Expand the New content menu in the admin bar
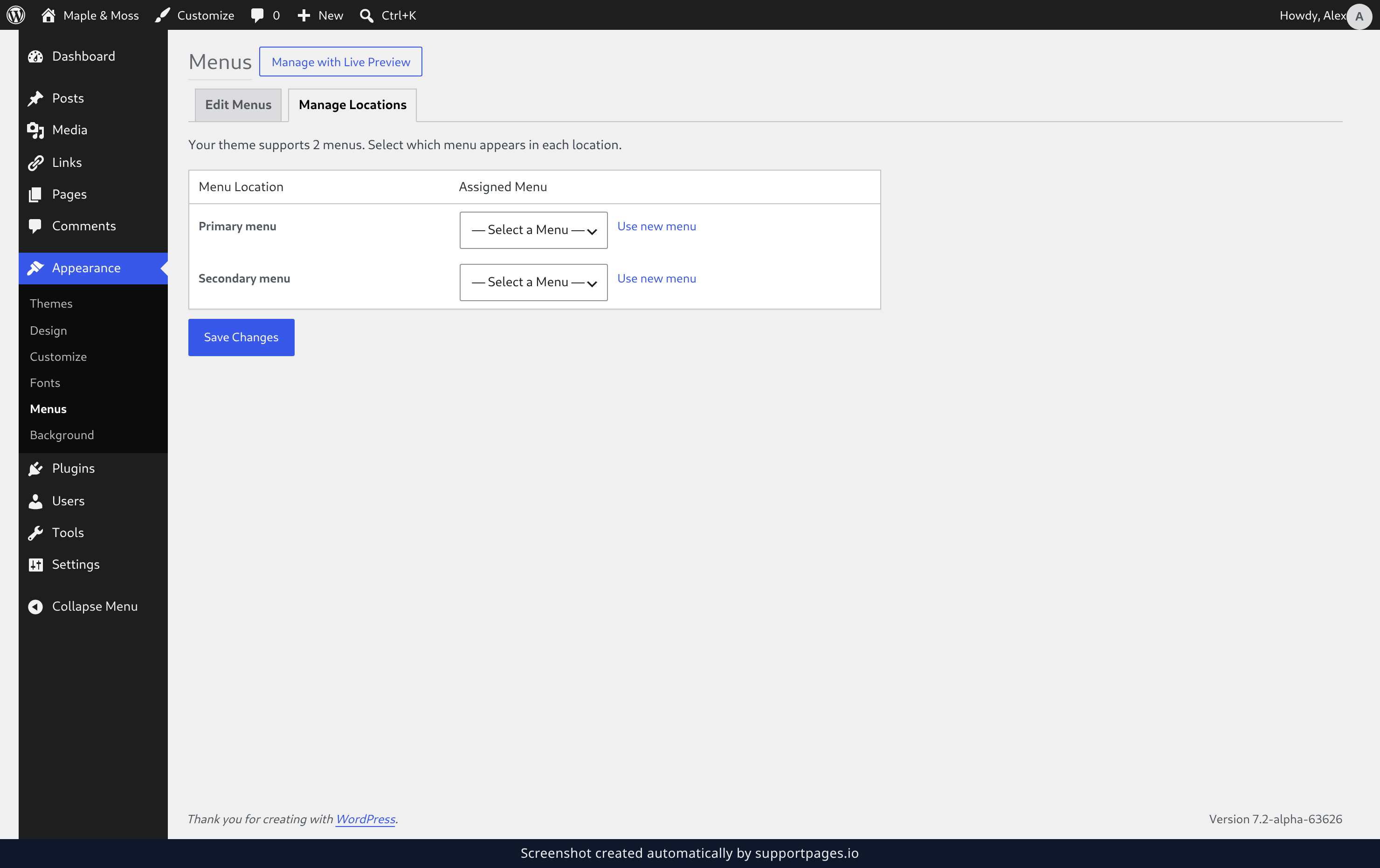Screen dimensions: 1380x868 pos(320,15)
